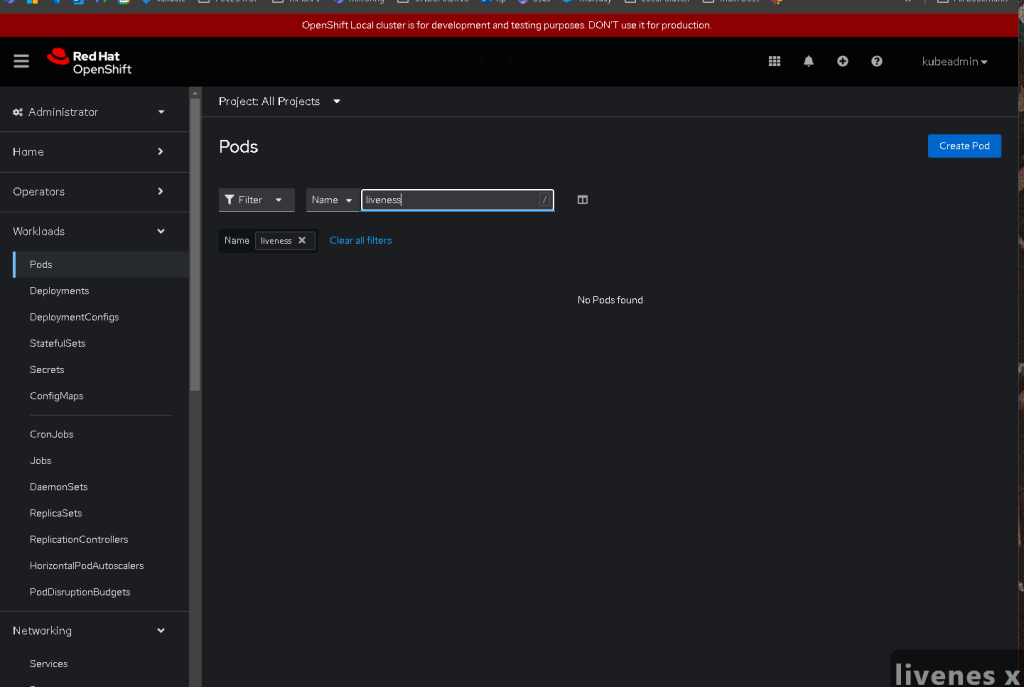This screenshot has width=1024, height=687.
Task: Open ReplicaSets page
Action: point(56,513)
